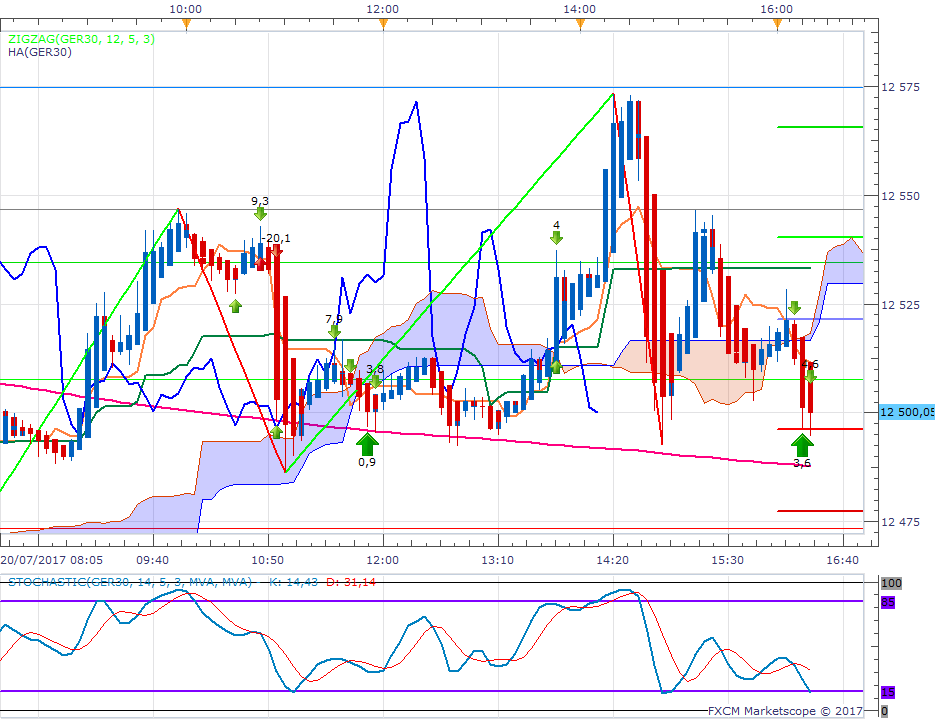Click the stochastic 85 overbought level tag
936x720 pixels.
[x=888, y=602]
